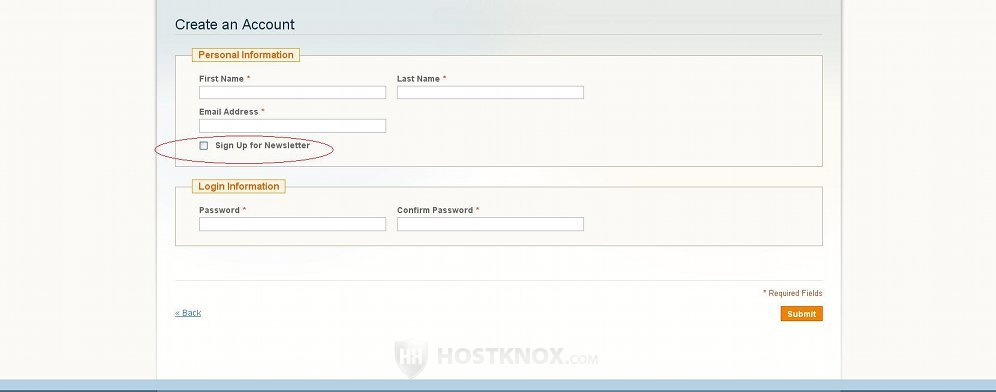Image resolution: width=996 pixels, height=392 pixels.
Task: Click the First Name input field
Action: pyautogui.click(x=292, y=93)
